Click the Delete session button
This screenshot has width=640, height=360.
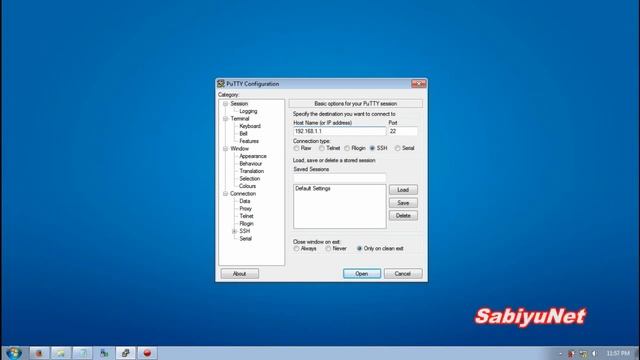pyautogui.click(x=403, y=216)
